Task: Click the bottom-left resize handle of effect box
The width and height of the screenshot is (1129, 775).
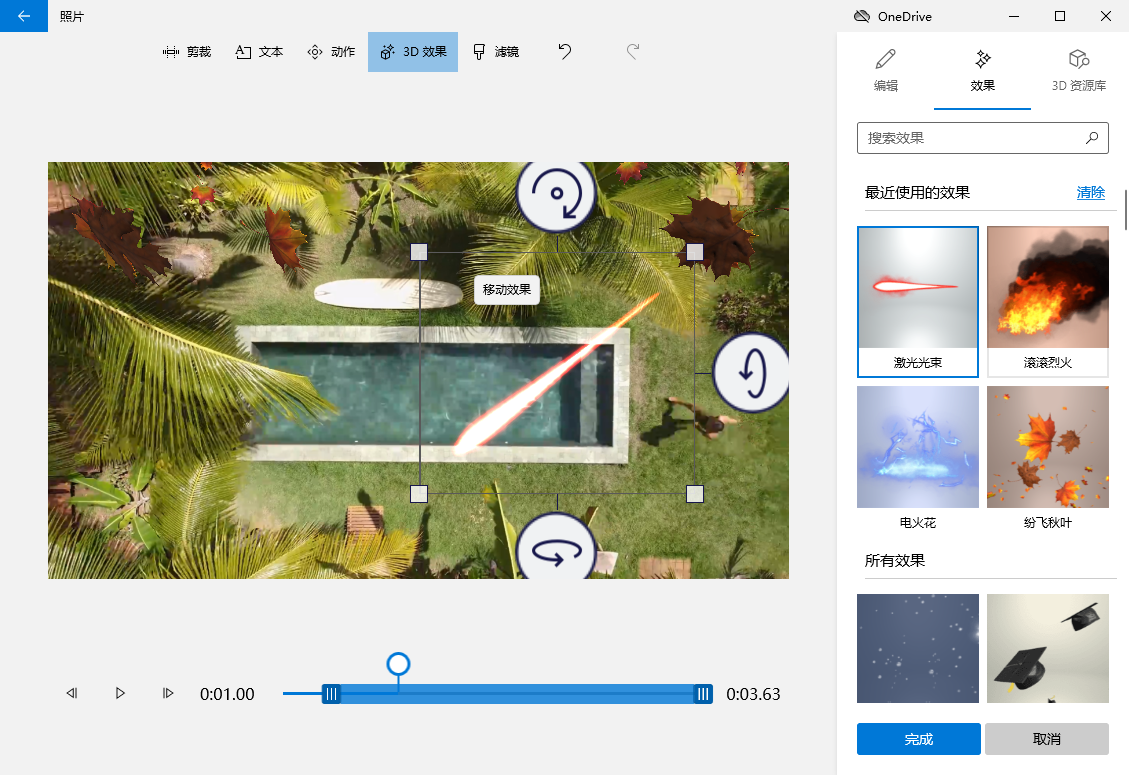Action: pos(419,494)
